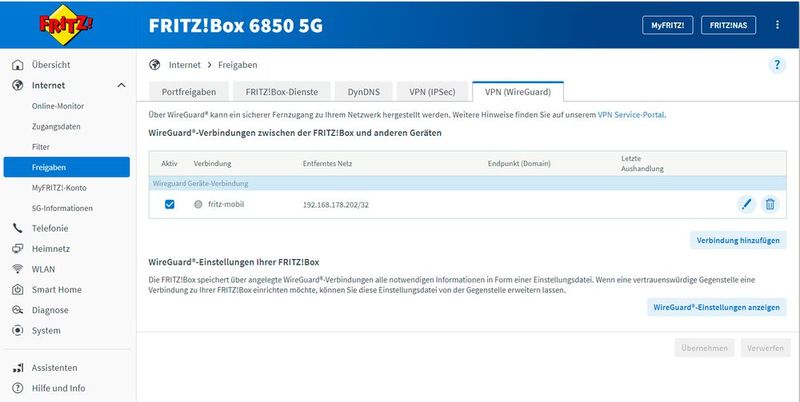The height and width of the screenshot is (402, 800).
Task: Click the fritz-mobil status indicator circle
Action: pyautogui.click(x=198, y=204)
